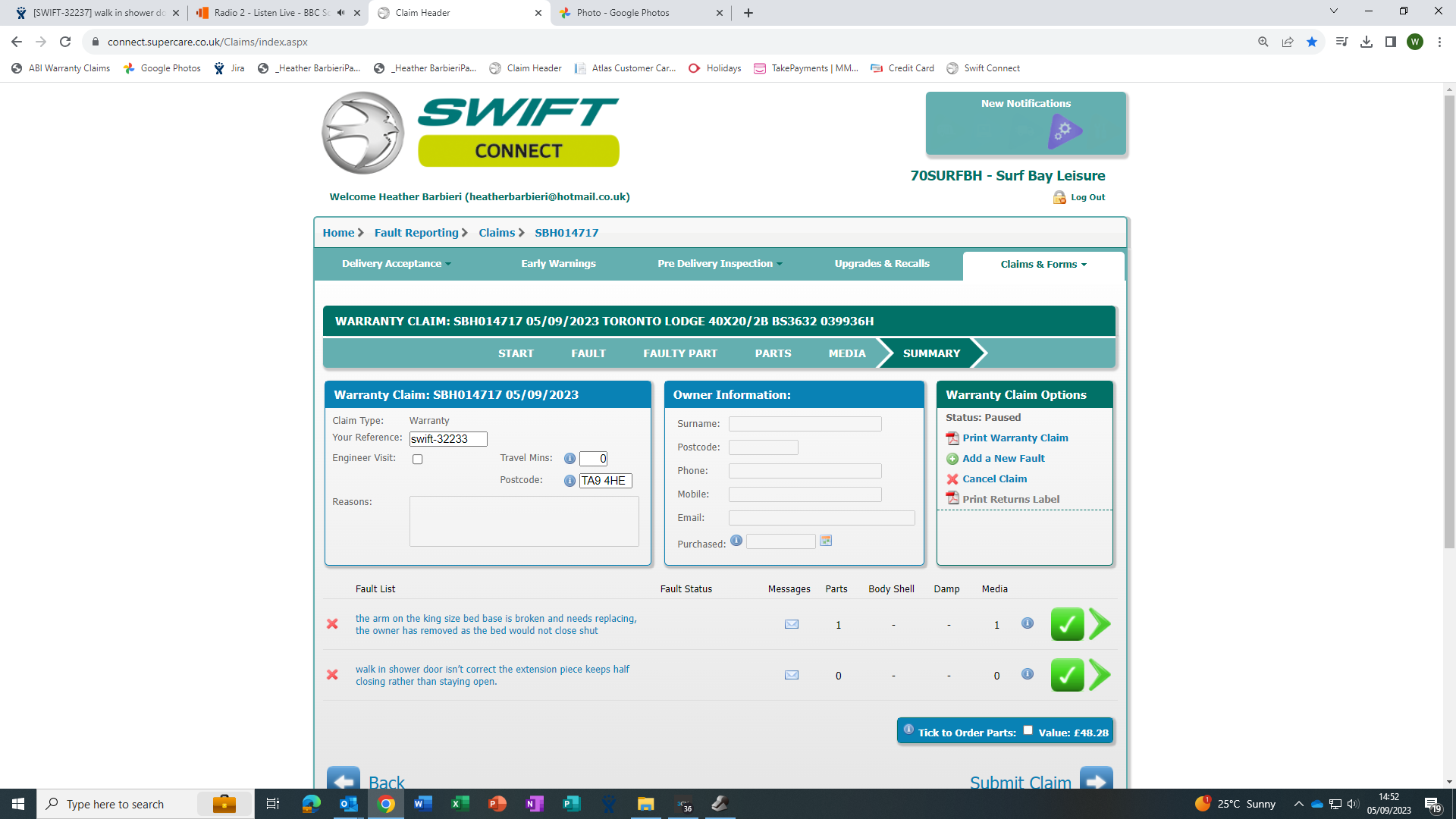This screenshot has width=1456, height=819.
Task: Expand Pre Delivery Inspection dropdown
Action: tap(719, 264)
